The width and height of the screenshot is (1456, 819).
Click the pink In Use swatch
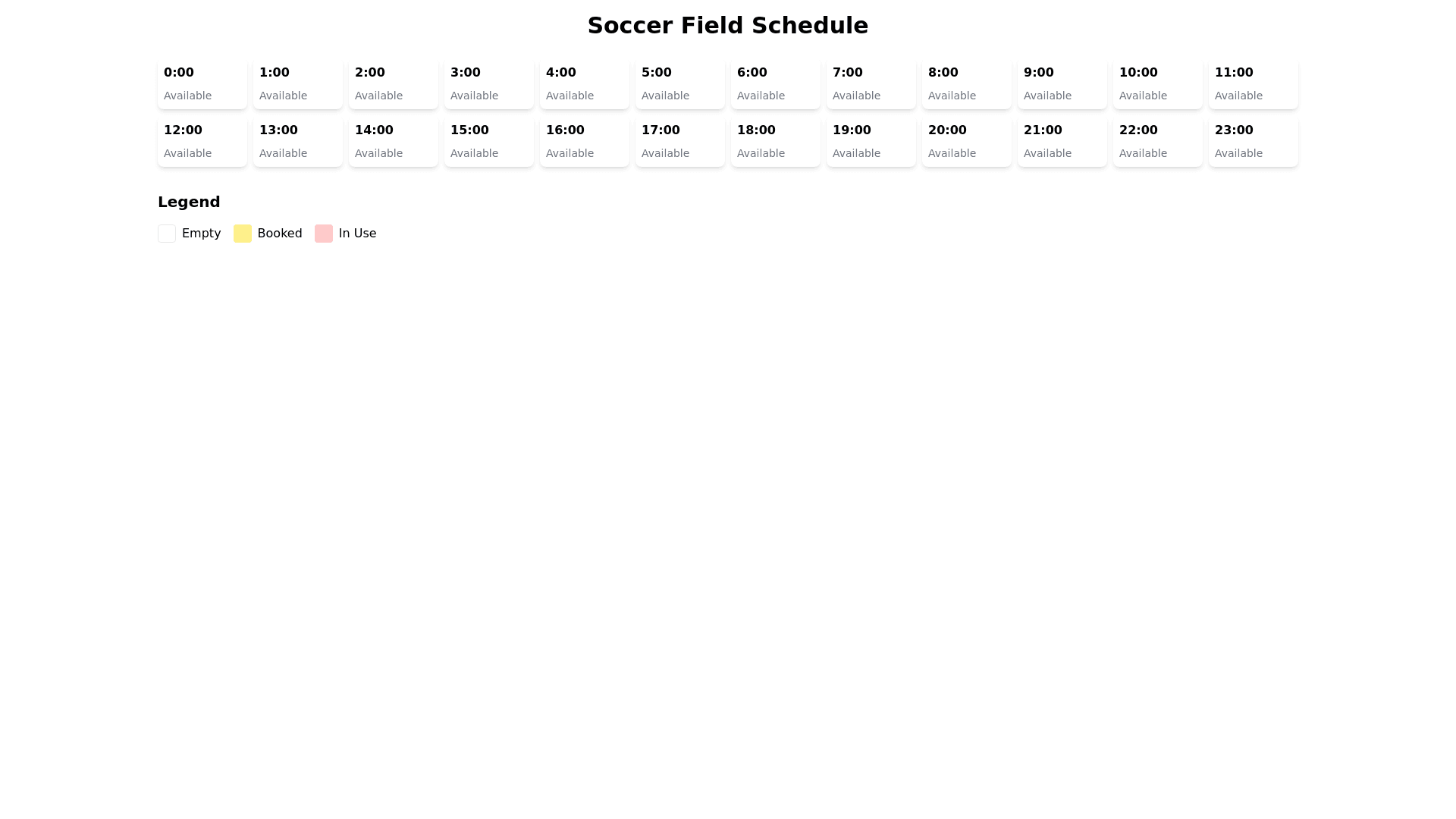[x=324, y=234]
